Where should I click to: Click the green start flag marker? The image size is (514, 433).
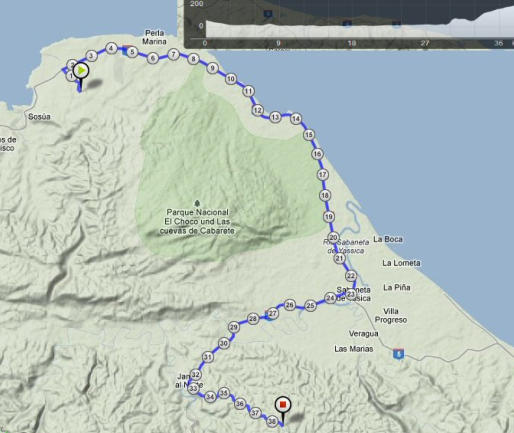click(81, 70)
